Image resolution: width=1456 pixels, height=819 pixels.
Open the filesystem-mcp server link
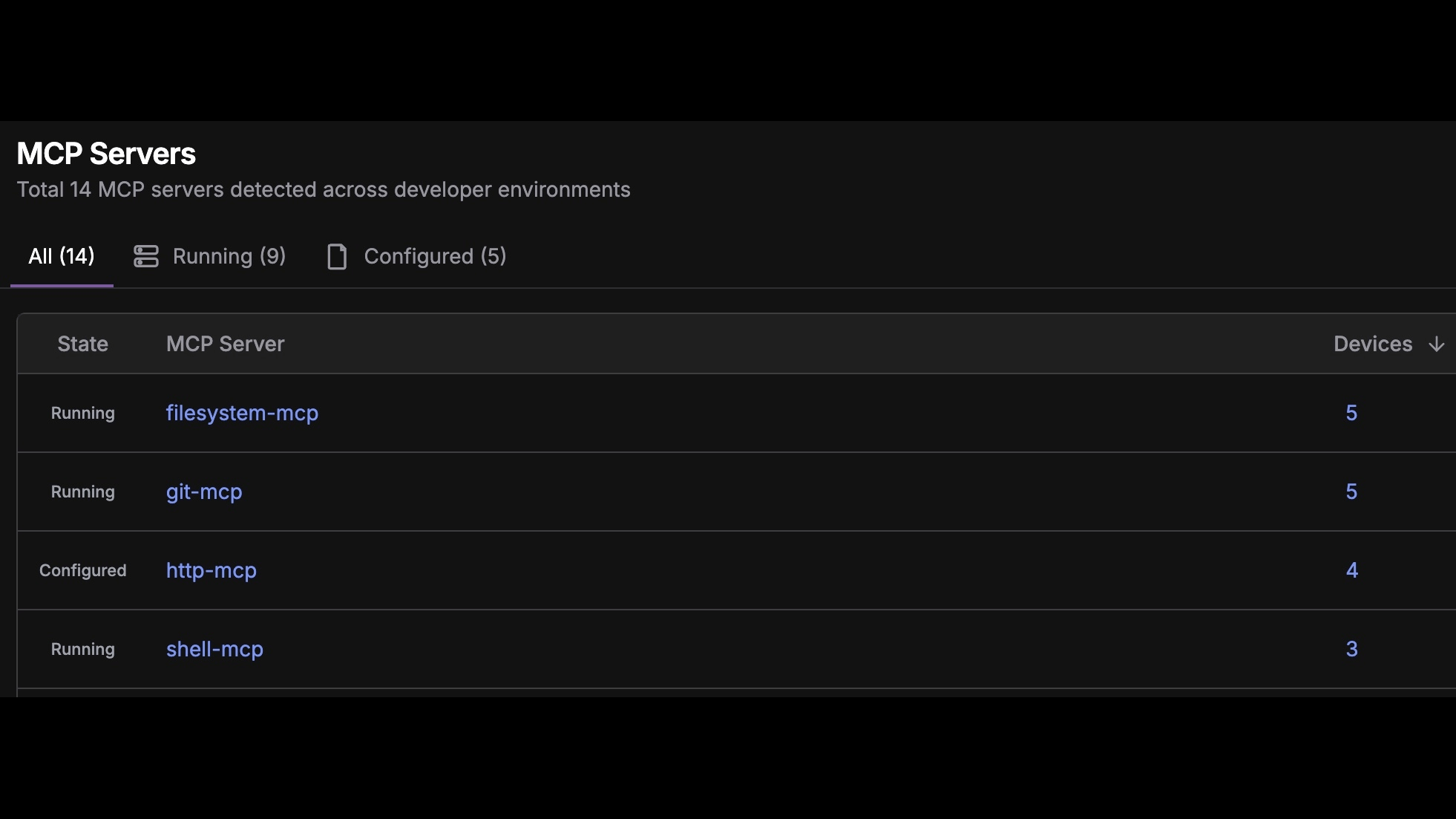[x=242, y=413]
